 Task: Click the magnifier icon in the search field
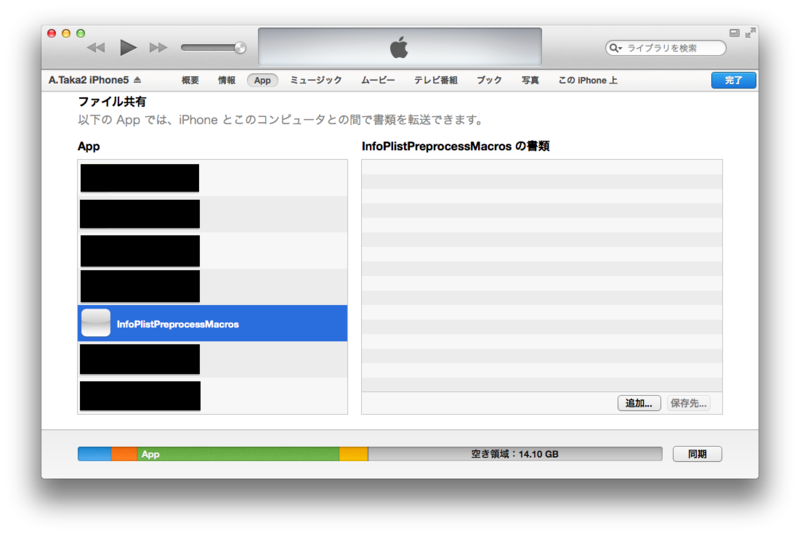point(615,48)
